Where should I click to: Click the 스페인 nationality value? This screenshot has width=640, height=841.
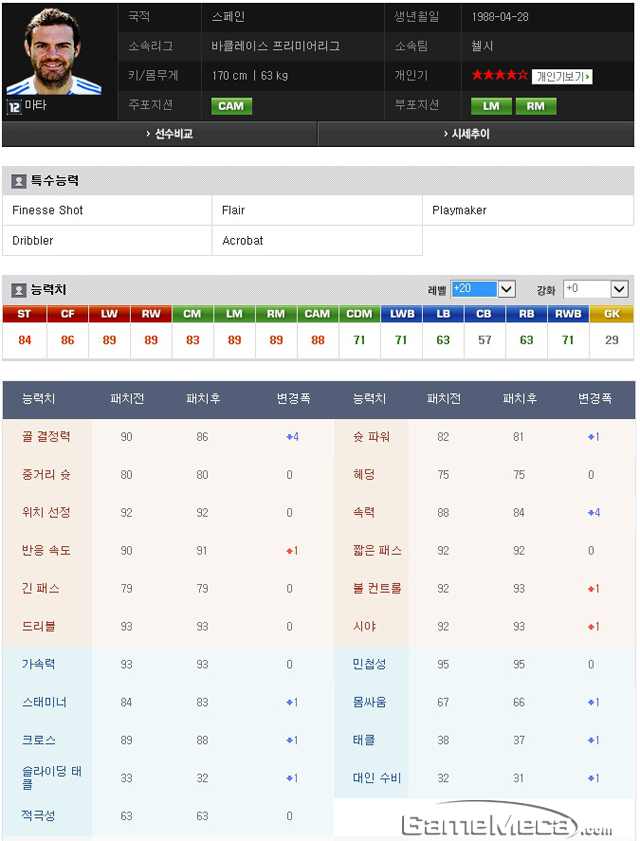point(228,17)
